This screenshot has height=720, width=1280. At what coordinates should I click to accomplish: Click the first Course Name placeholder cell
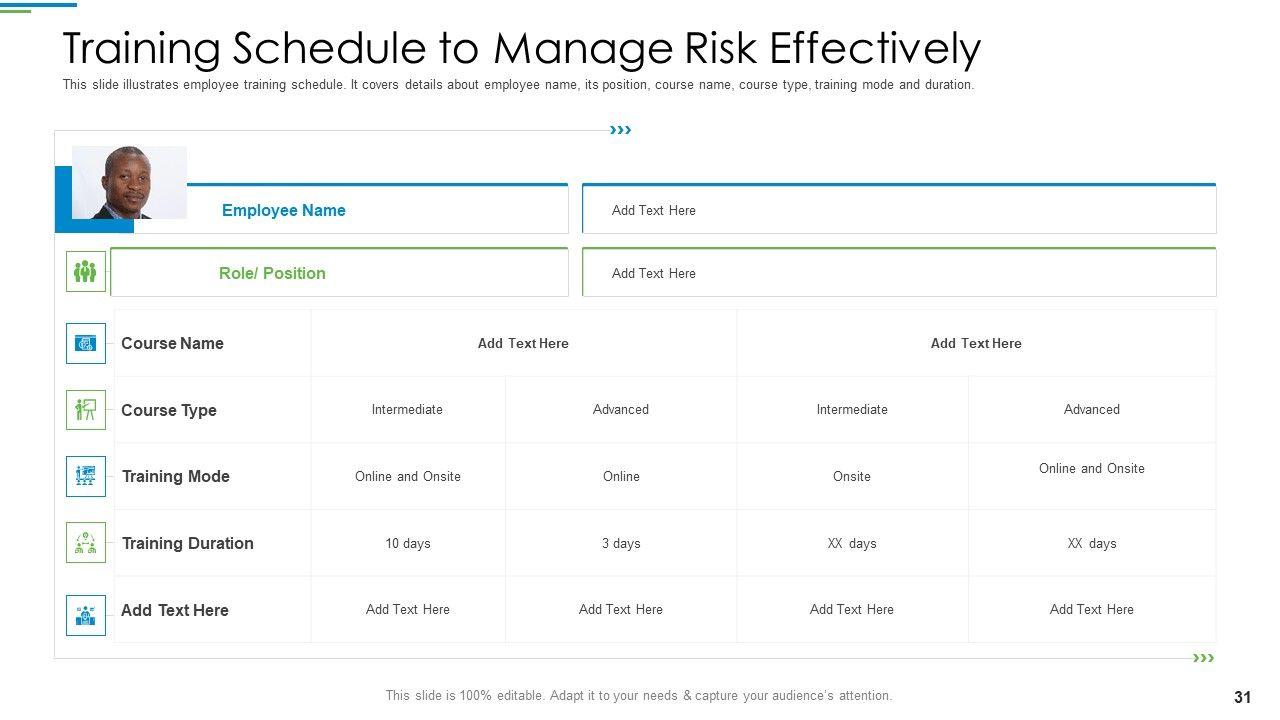[x=523, y=343]
